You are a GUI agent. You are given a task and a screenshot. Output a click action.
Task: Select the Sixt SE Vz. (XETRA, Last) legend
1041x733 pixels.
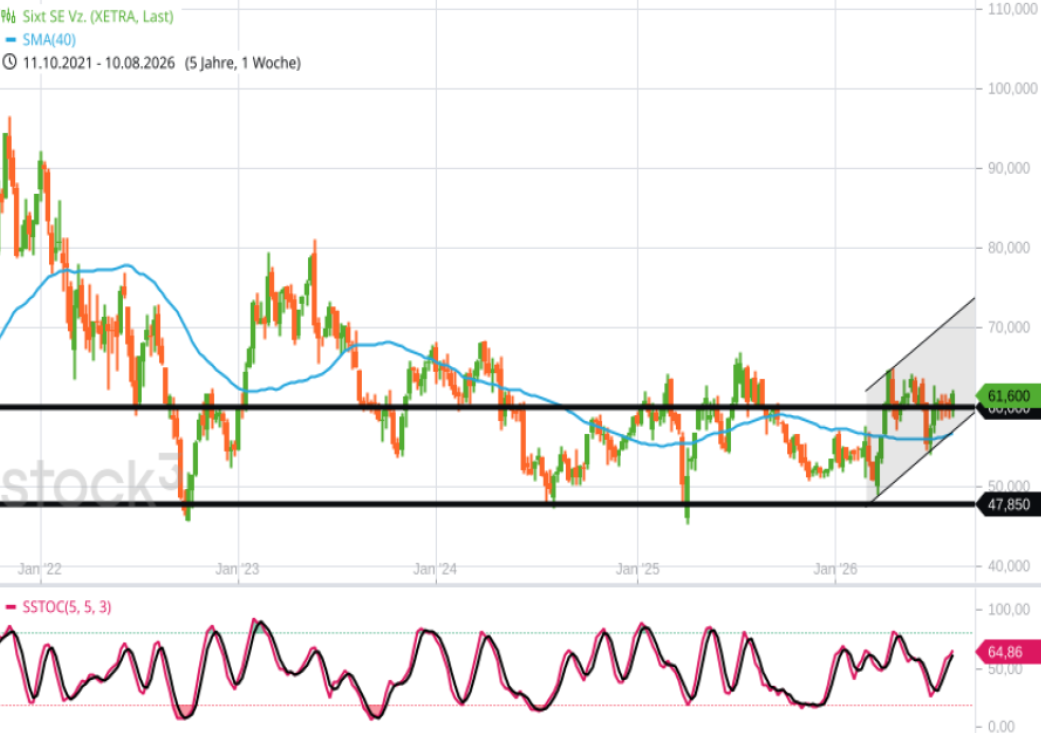pos(98,16)
